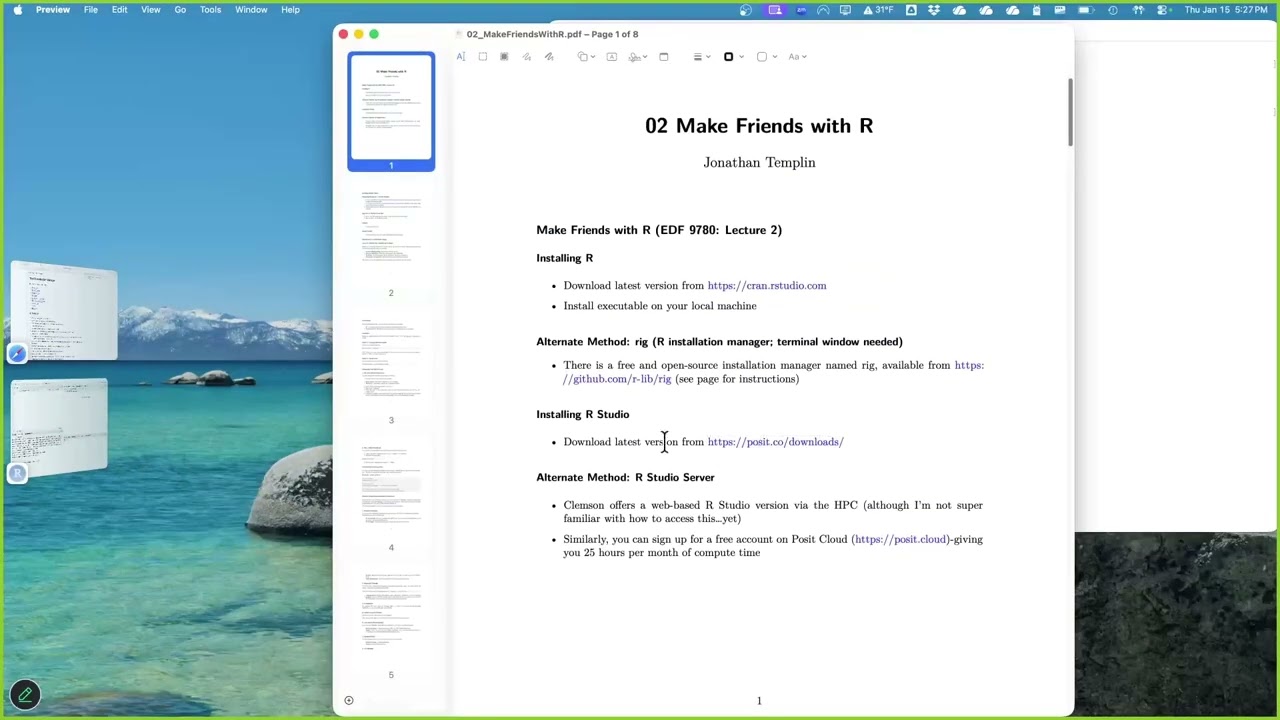Screen dimensions: 1280x720
Task: Select the lower Stage Manager window thumbnail with R icon
Action: coord(60,427)
